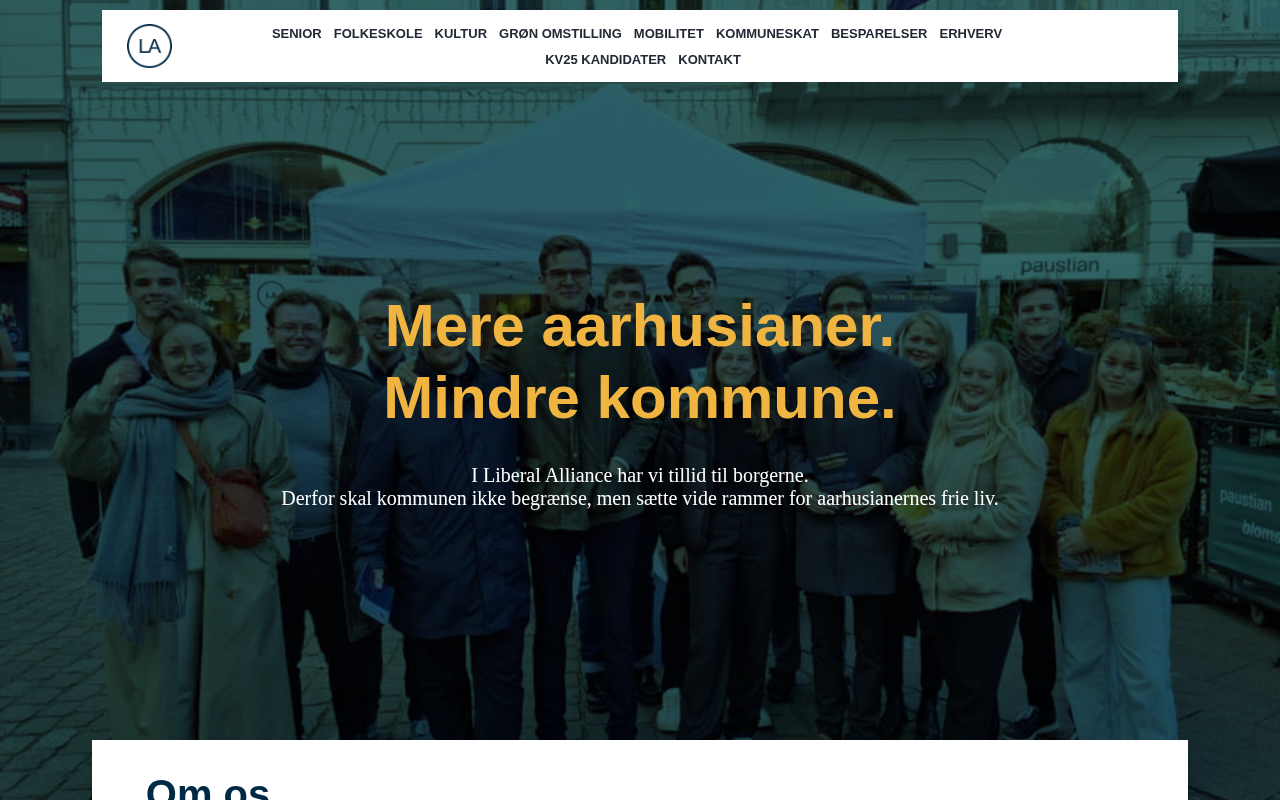View KV25 KANDIDATER page
Image resolution: width=1280 pixels, height=800 pixels.
[x=605, y=60]
